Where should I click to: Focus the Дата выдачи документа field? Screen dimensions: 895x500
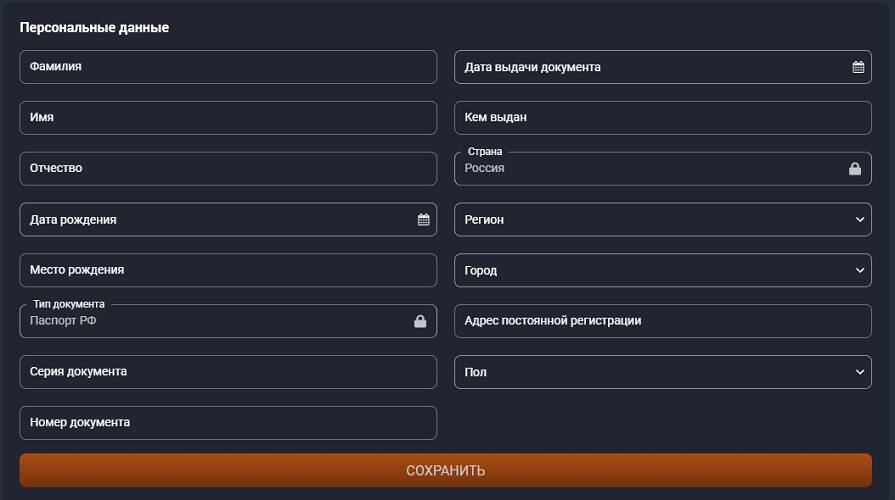pyautogui.click(x=663, y=67)
